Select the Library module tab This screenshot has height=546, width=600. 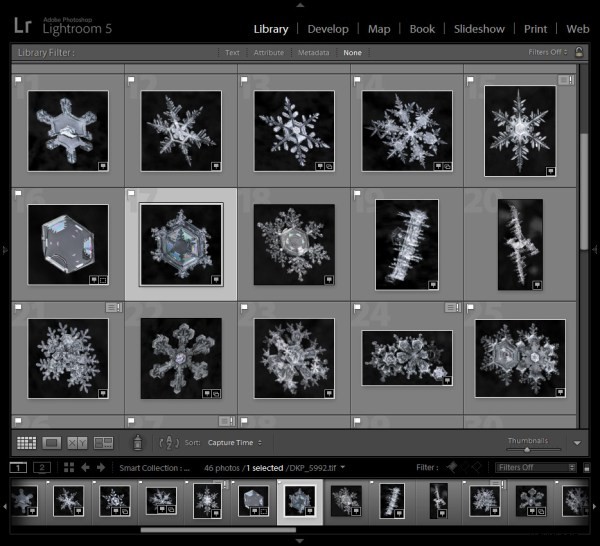click(x=271, y=29)
